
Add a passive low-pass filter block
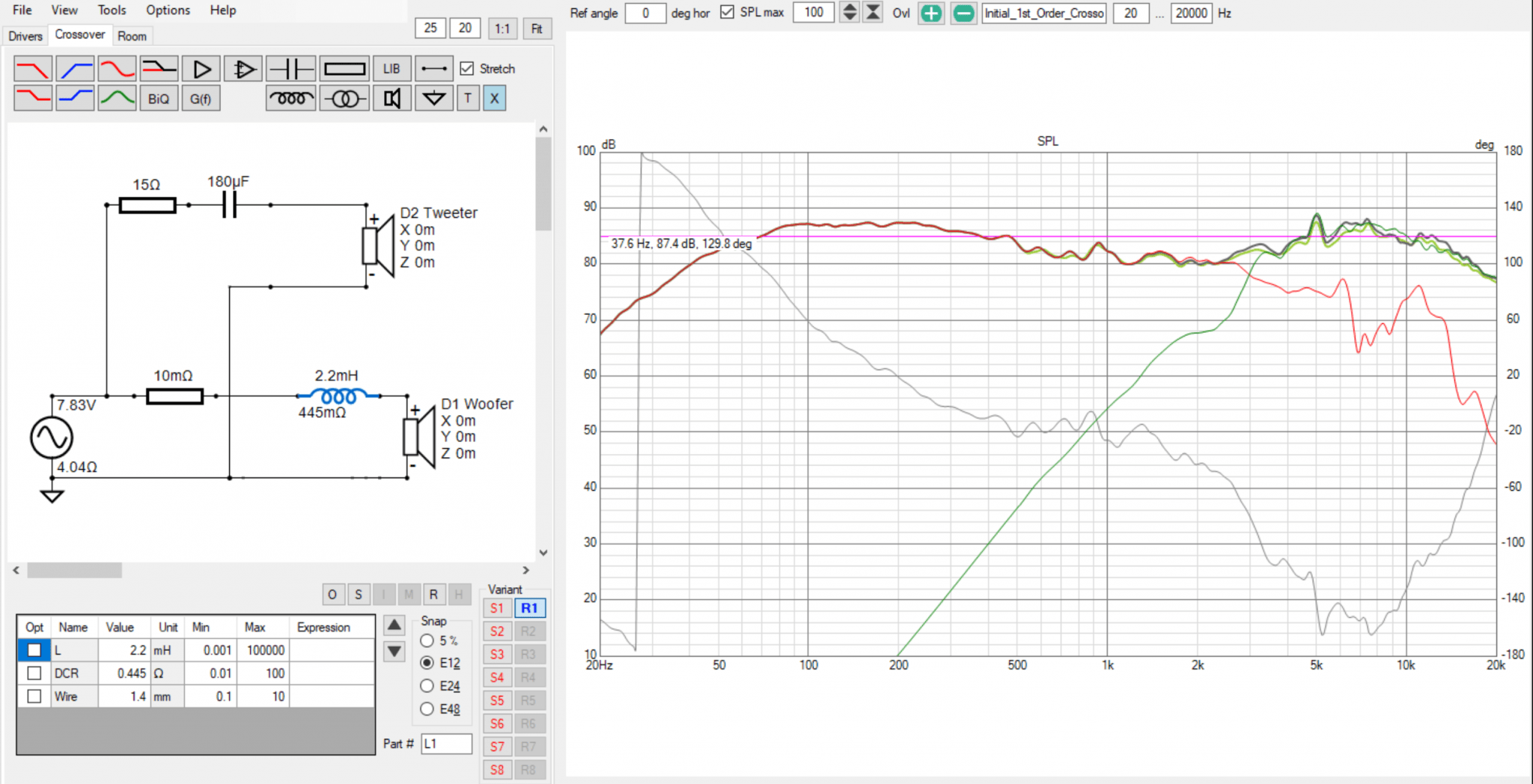coord(32,69)
